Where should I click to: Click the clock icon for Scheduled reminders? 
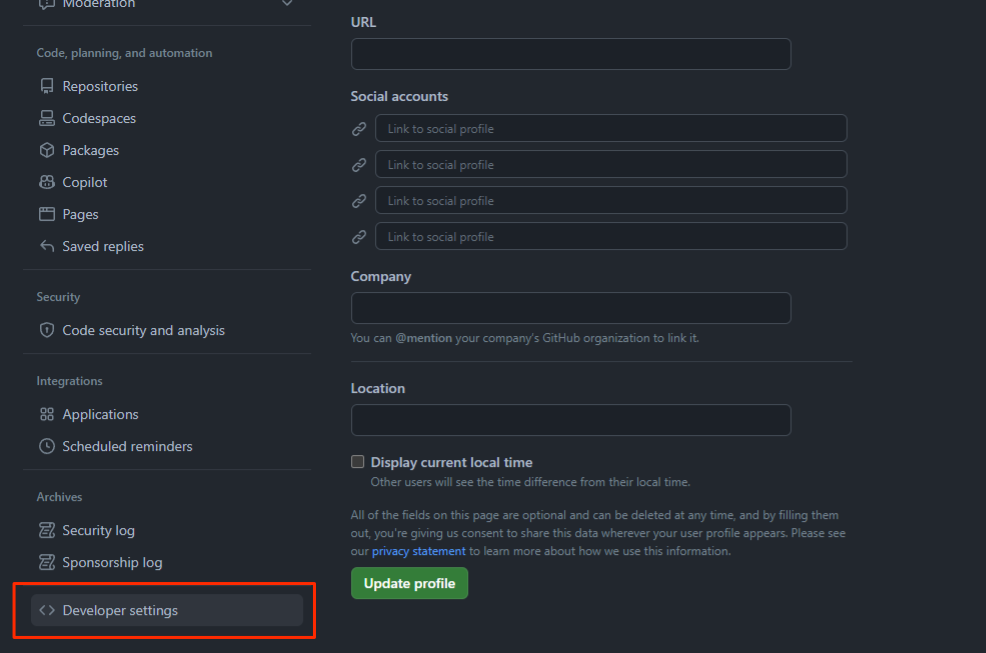click(x=47, y=446)
